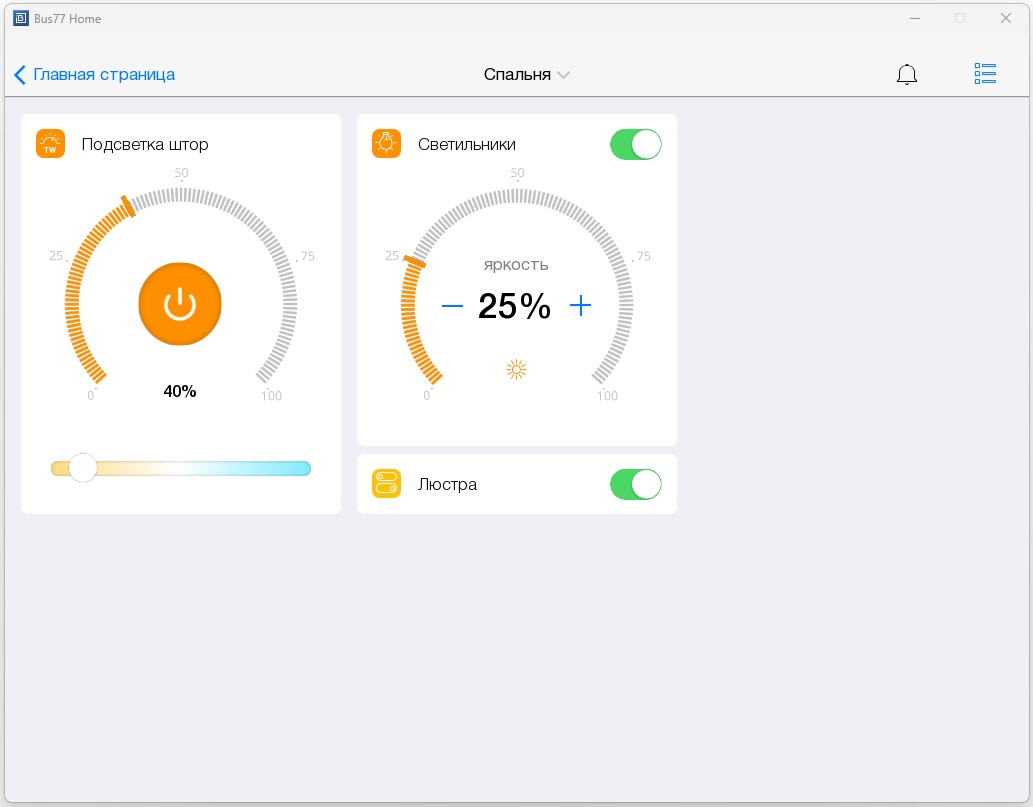Image resolution: width=1033 pixels, height=807 pixels.
Task: Click the orange power button for curtain backlight
Action: (180, 305)
